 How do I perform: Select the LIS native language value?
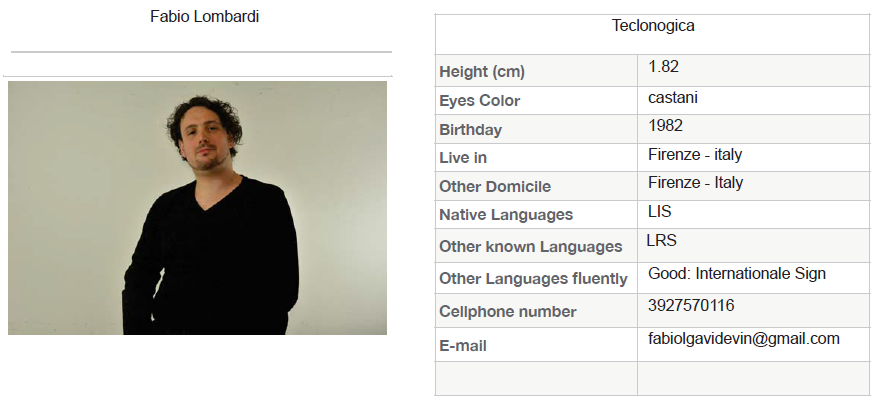click(x=660, y=211)
